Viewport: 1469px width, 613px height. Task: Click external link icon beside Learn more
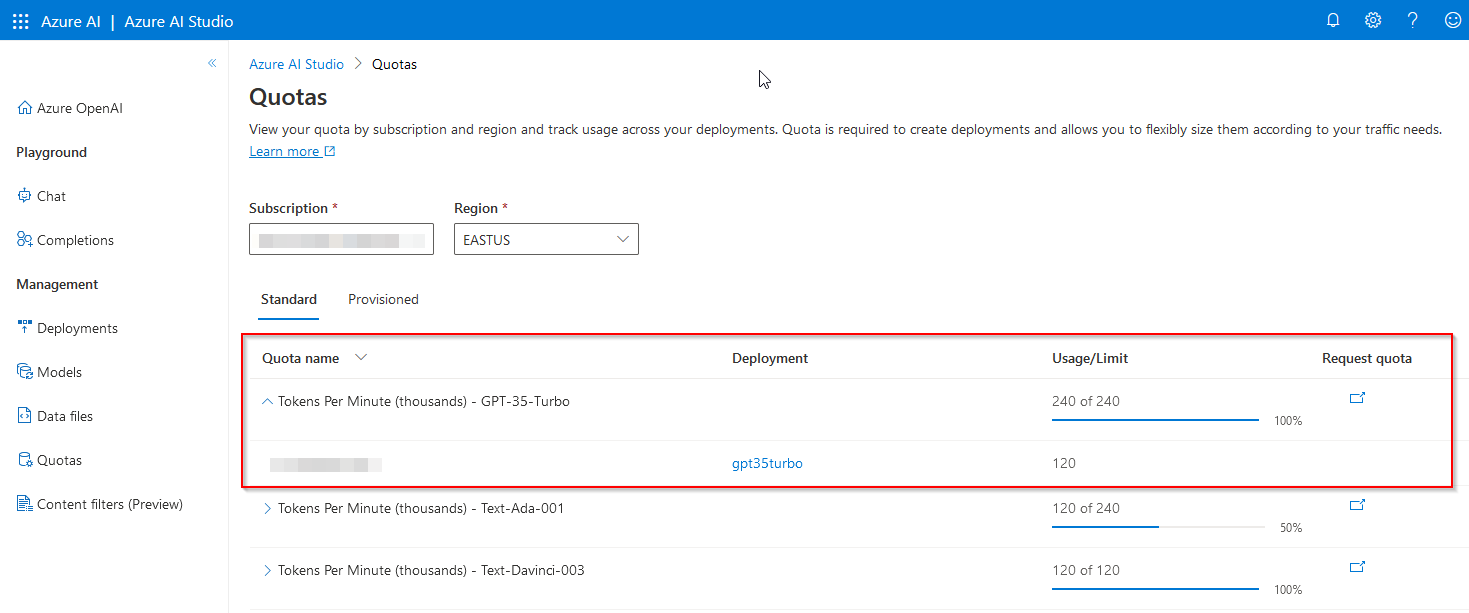point(330,152)
